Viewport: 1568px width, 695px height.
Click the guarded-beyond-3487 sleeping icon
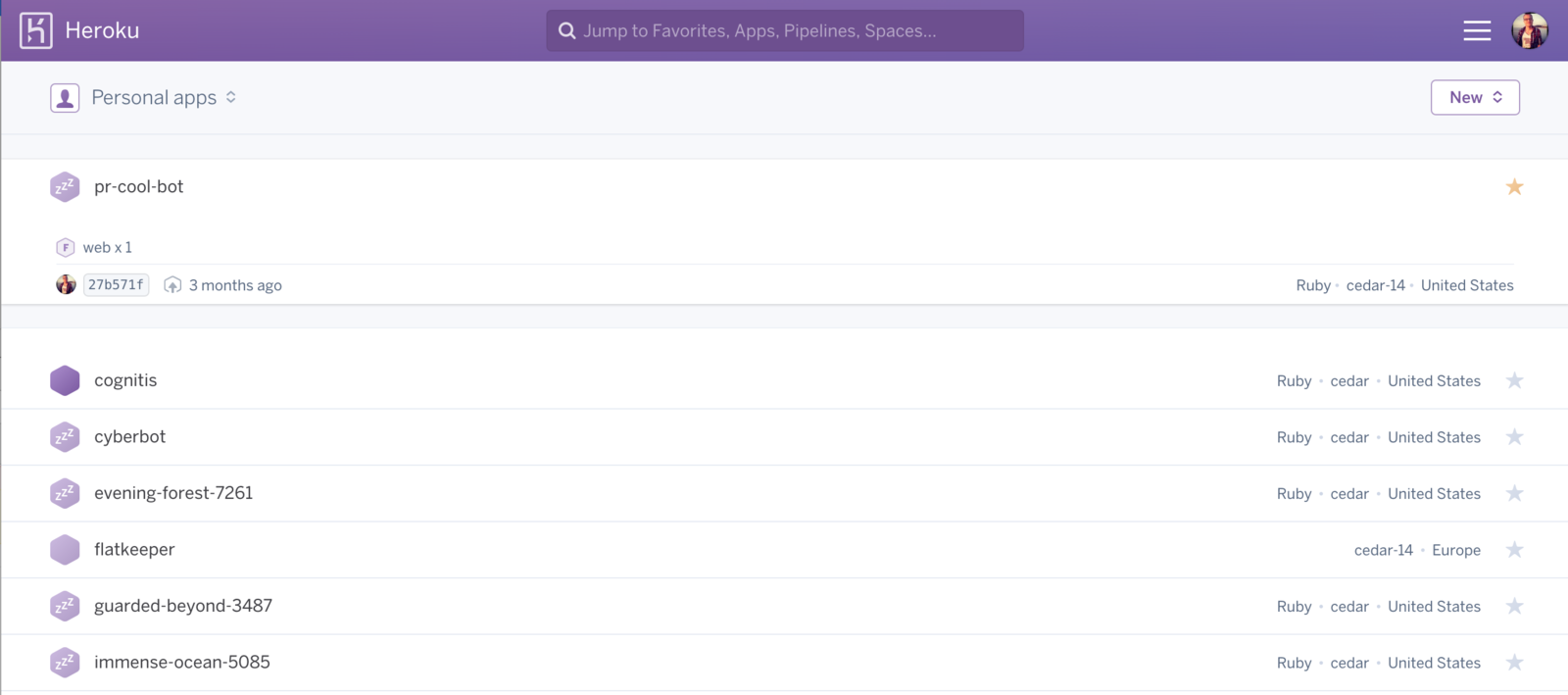65,606
